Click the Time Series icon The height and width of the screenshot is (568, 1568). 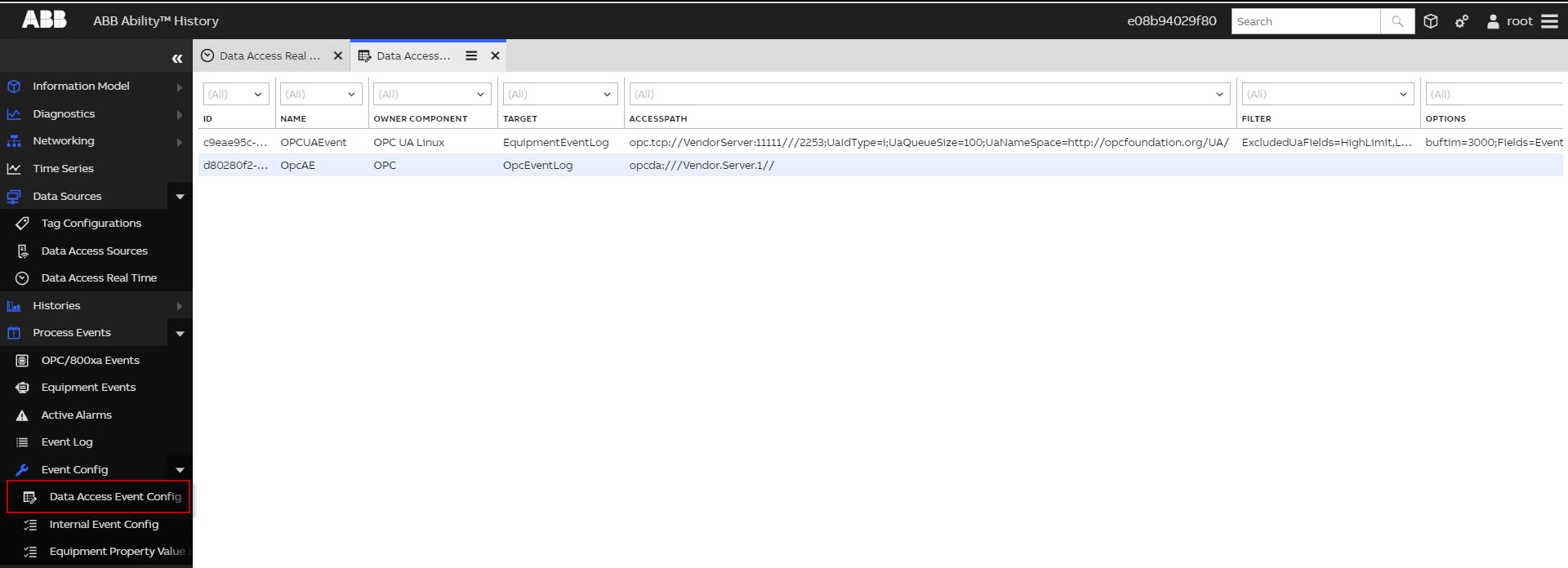click(x=14, y=168)
